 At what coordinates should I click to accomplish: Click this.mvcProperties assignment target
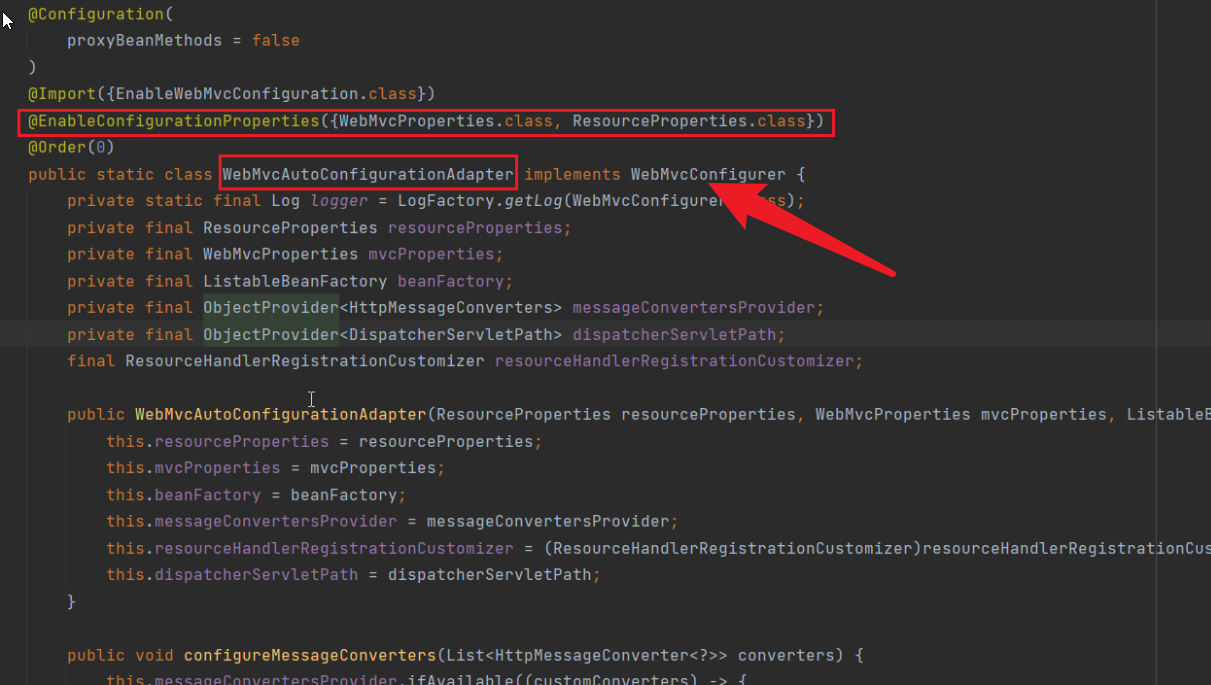[x=194, y=468]
